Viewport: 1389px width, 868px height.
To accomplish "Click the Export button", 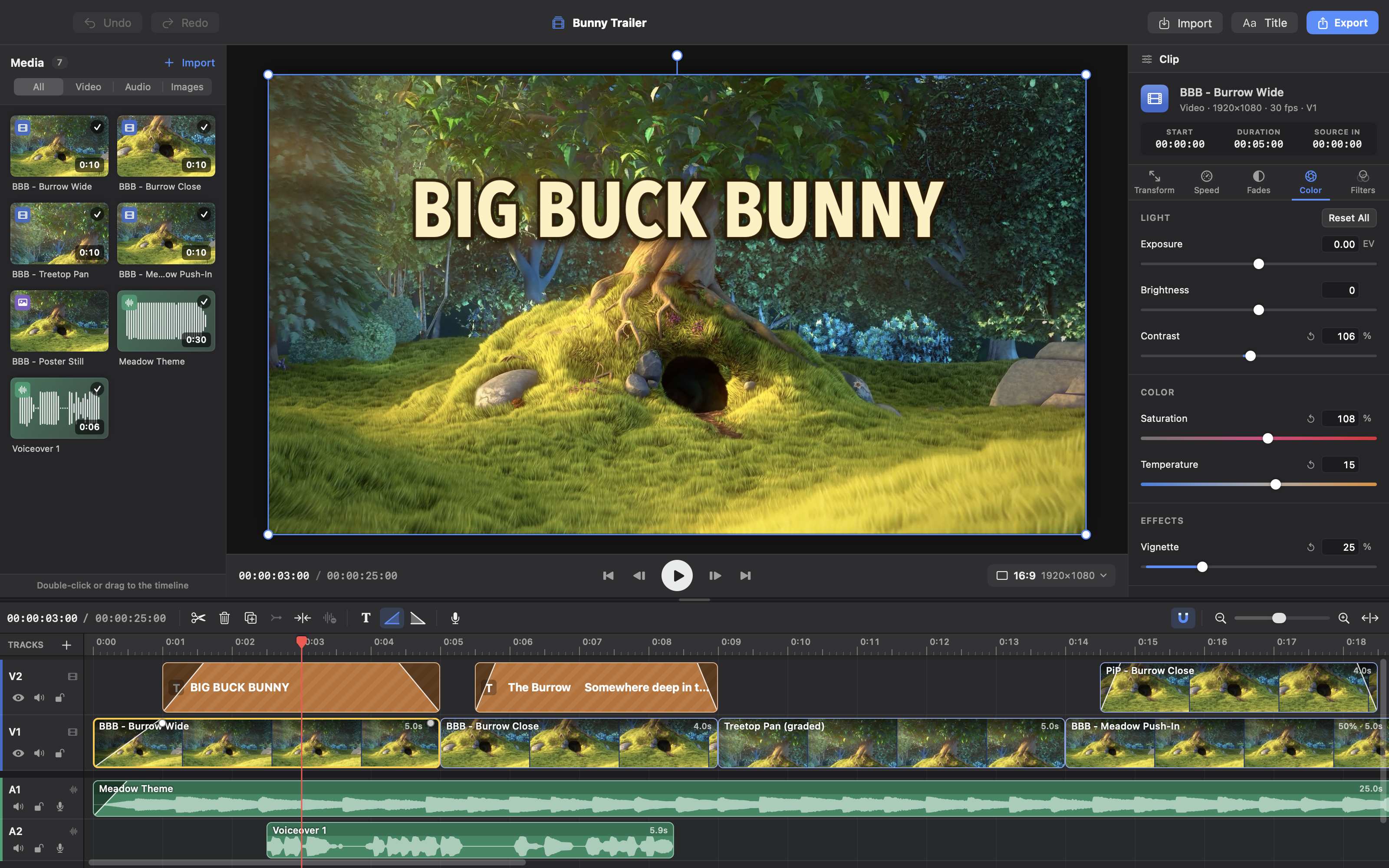I will point(1342,23).
